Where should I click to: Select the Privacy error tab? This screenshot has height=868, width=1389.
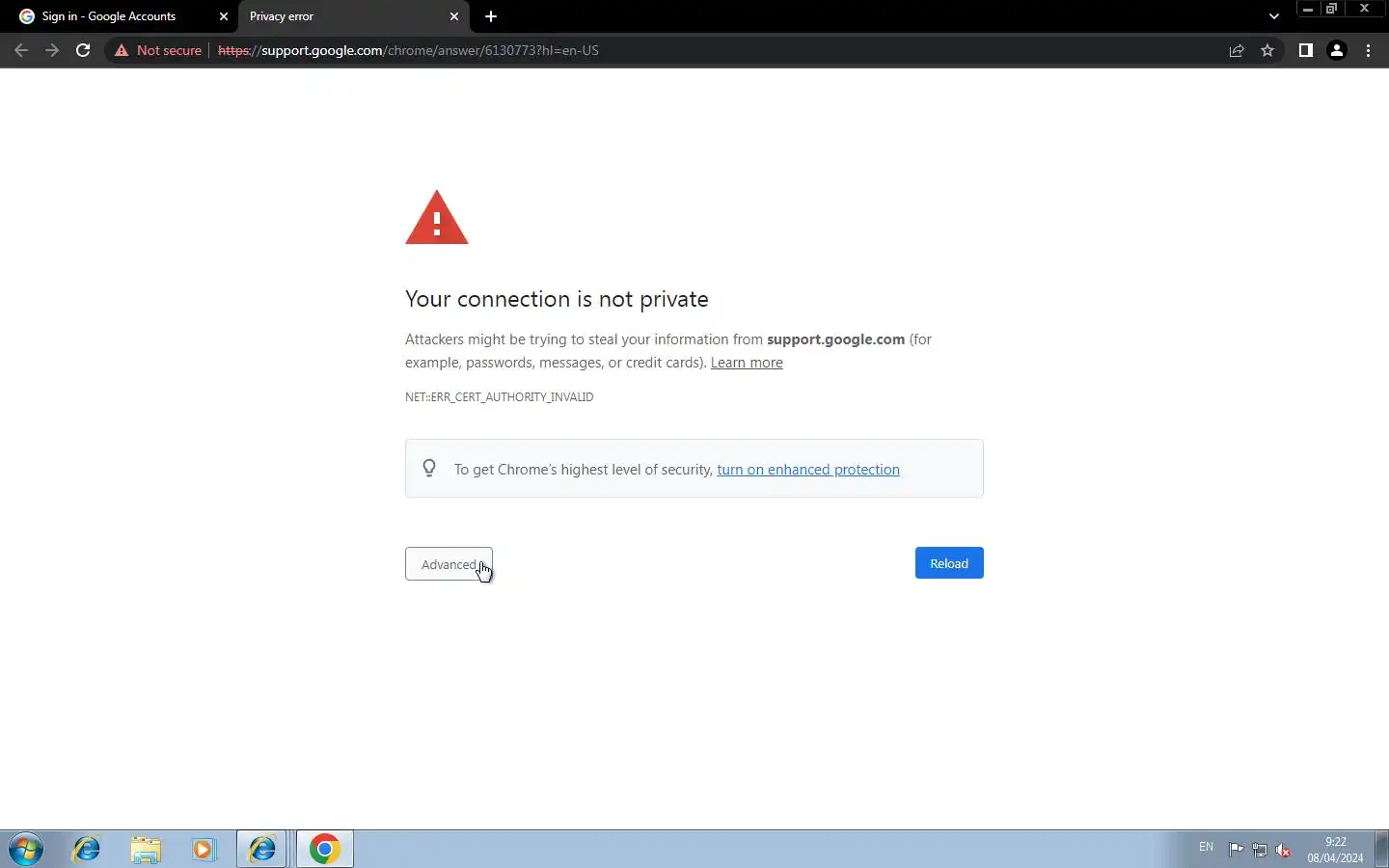click(353, 16)
